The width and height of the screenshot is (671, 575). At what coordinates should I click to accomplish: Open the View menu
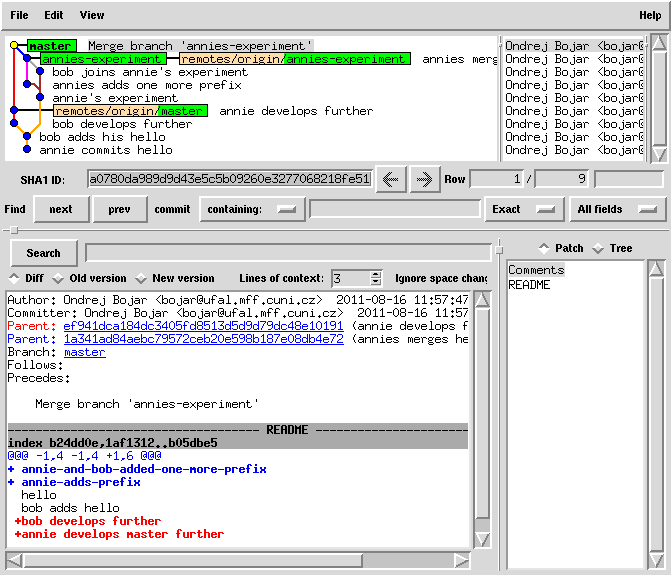pyautogui.click(x=91, y=15)
